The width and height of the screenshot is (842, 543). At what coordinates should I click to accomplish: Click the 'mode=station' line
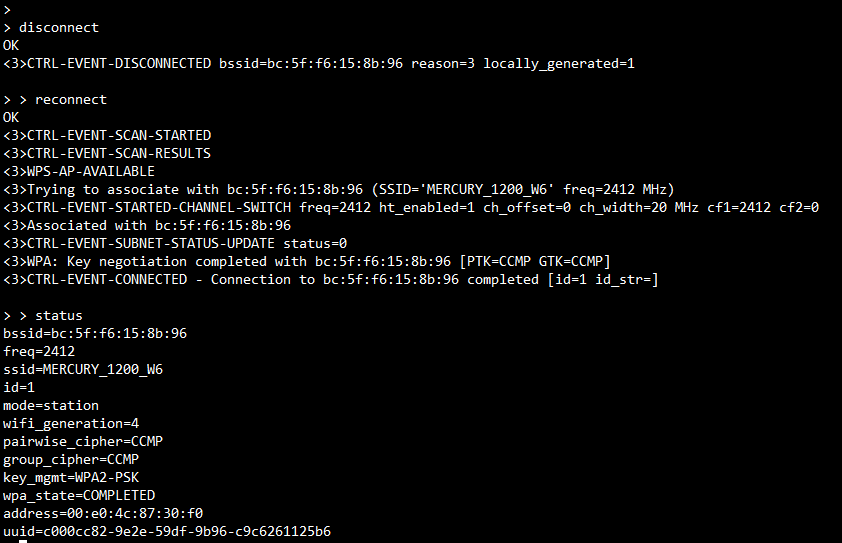click(51, 405)
